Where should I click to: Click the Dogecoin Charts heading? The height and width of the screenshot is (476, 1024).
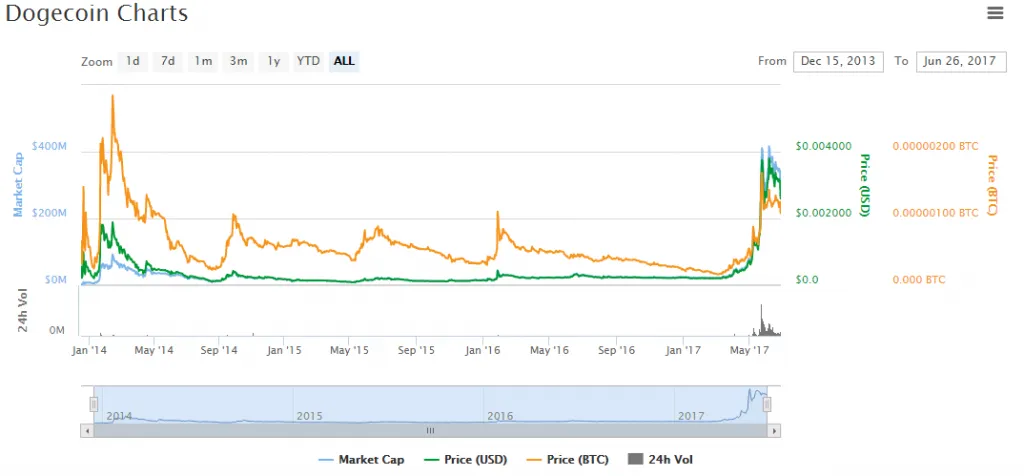(97, 13)
